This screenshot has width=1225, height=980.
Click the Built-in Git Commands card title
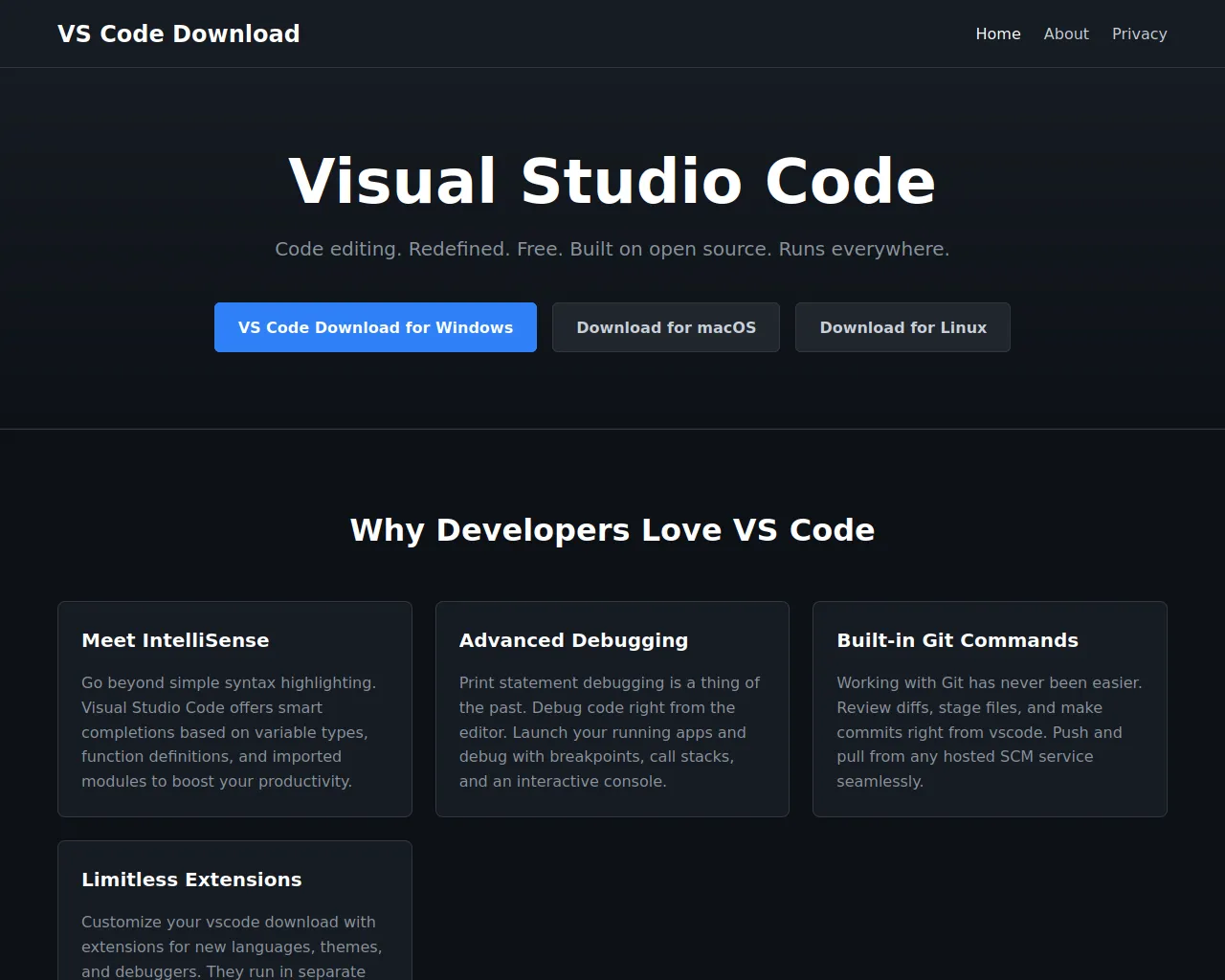pyautogui.click(x=957, y=640)
